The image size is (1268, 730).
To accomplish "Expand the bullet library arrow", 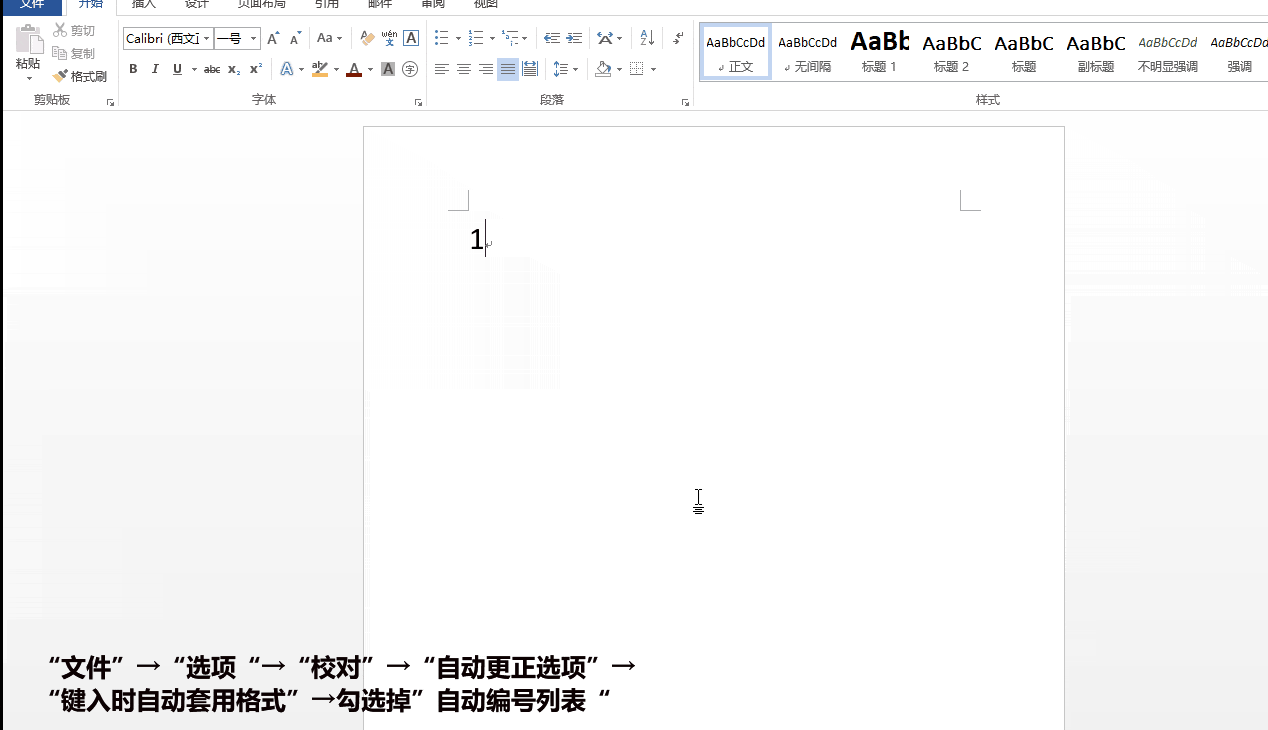I will point(458,39).
